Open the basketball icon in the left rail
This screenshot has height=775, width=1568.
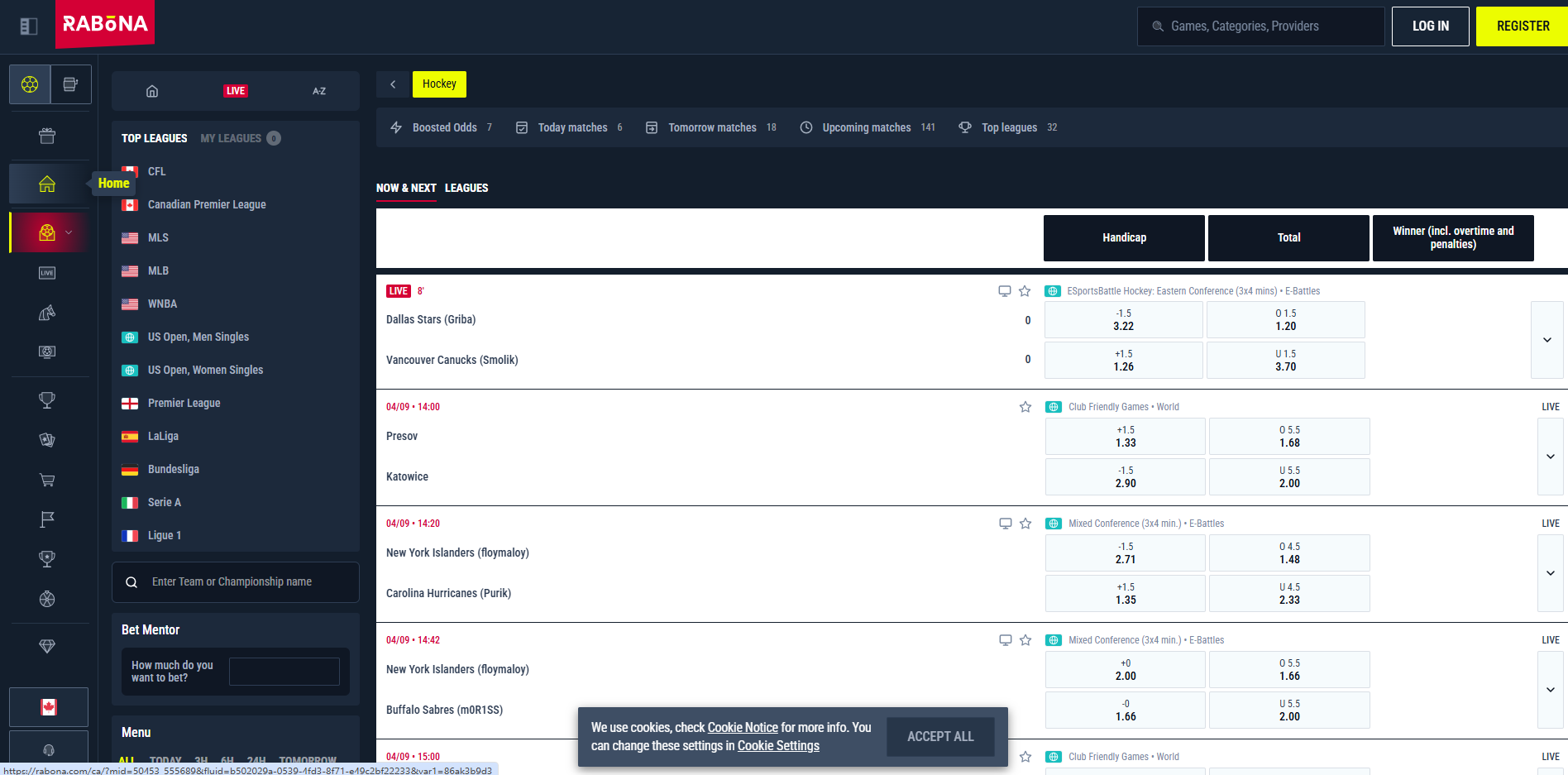coord(47,599)
